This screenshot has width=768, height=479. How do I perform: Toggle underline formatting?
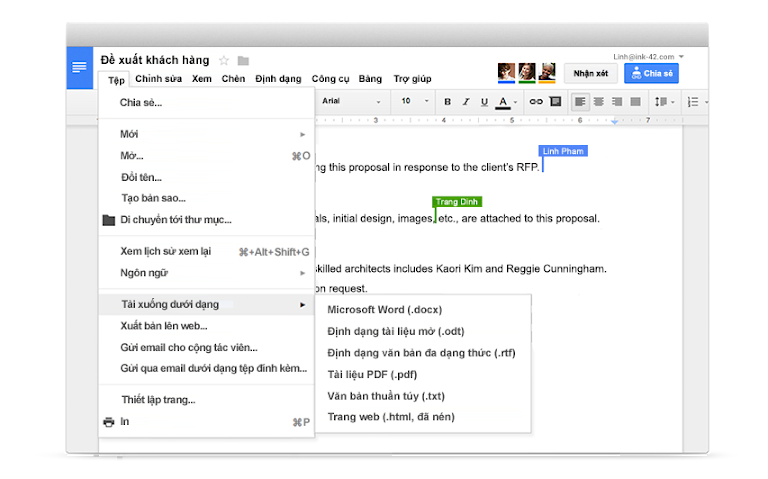[x=484, y=101]
